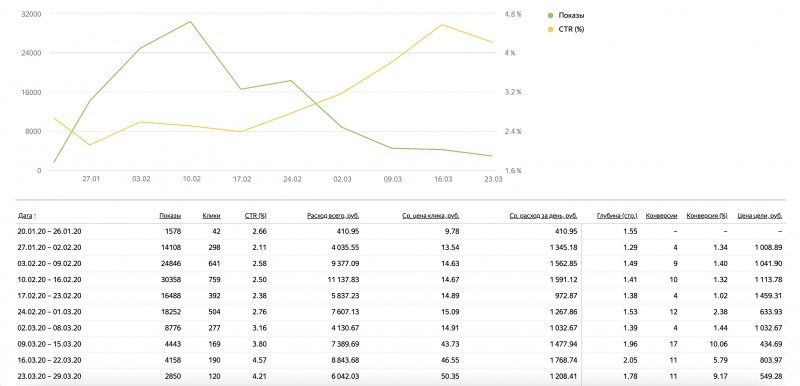The image size is (800, 386).
Task: Sort by the CTR (%) column header
Action: (x=256, y=216)
